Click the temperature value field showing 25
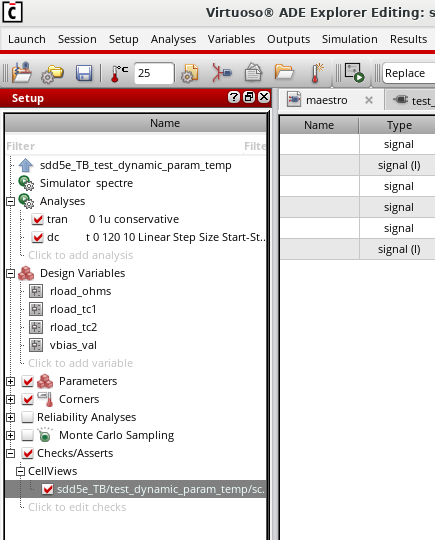This screenshot has width=435, height=540. [154, 73]
